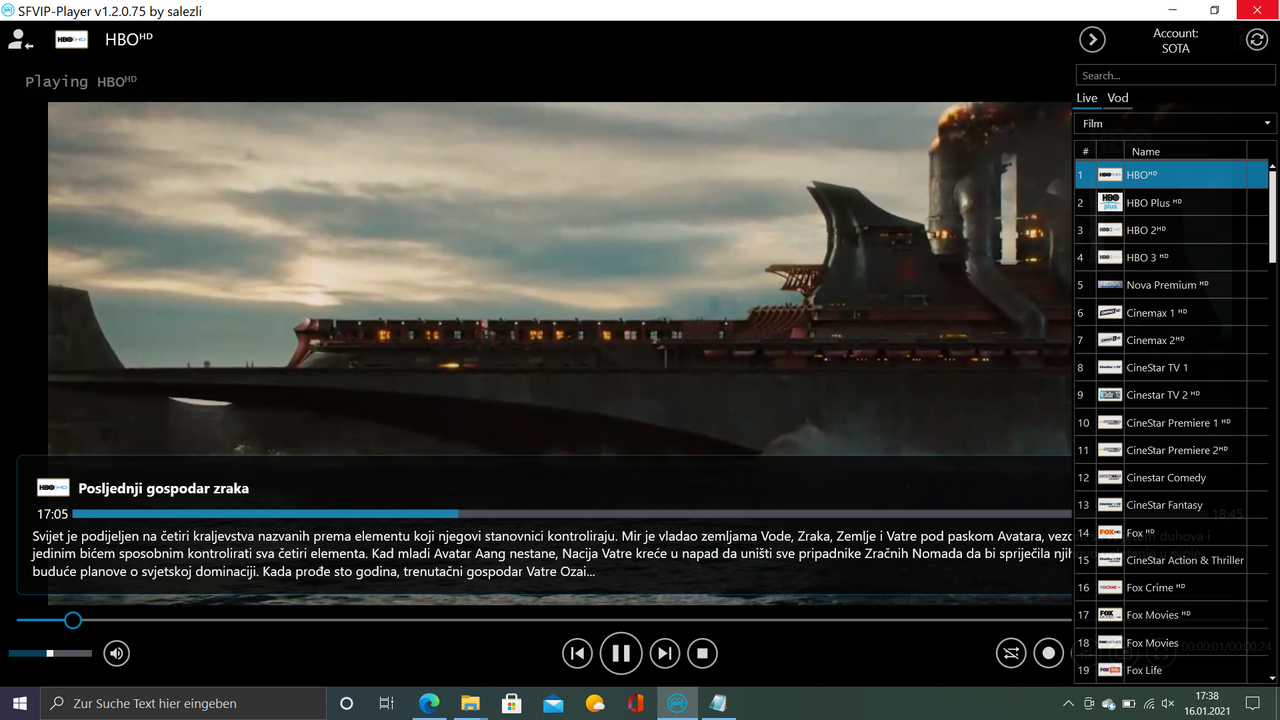Click the EPG program progress bar

tap(572, 514)
